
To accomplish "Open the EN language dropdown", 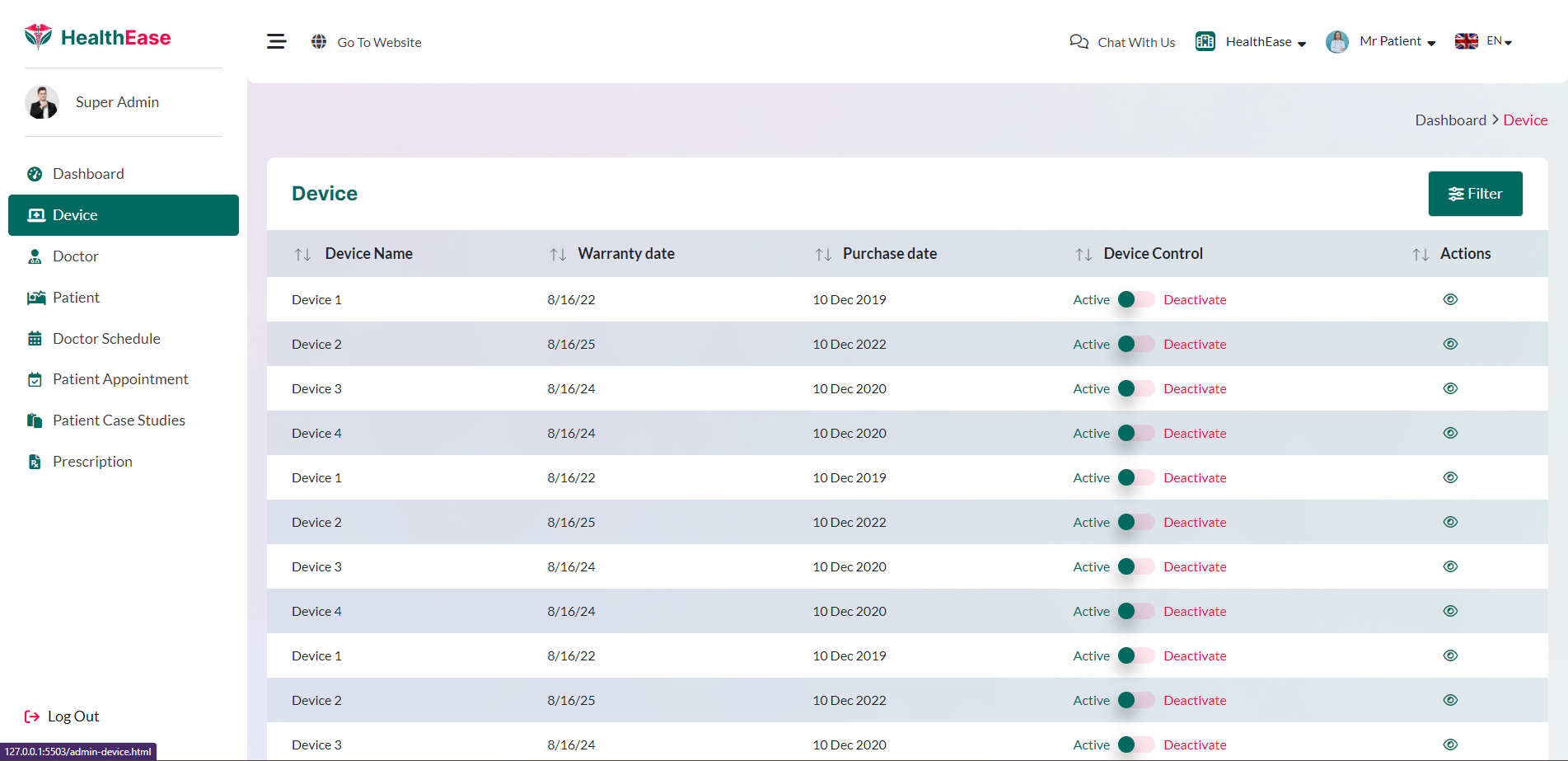I will click(1499, 41).
